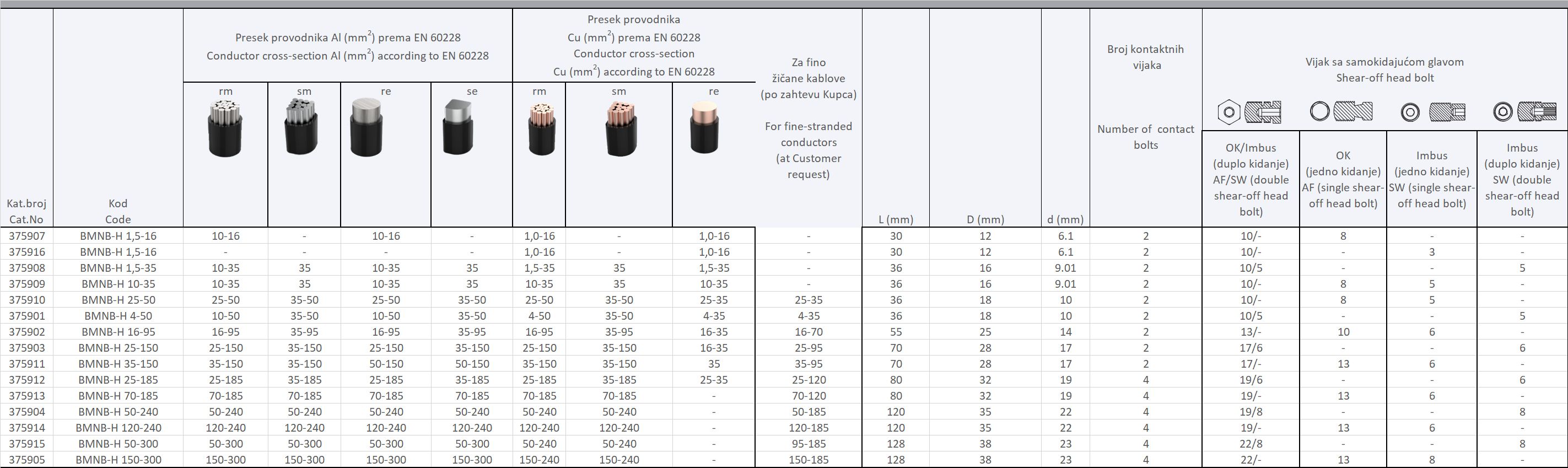Click the Kat.broj Cat.No column header
Viewport: 1568px width, 468px height.
[26, 211]
